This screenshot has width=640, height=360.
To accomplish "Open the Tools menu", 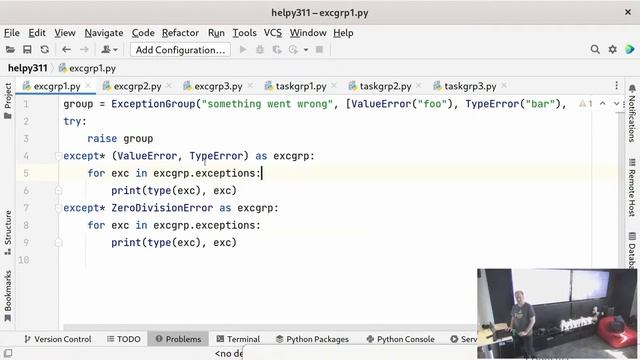I will pos(244,33).
